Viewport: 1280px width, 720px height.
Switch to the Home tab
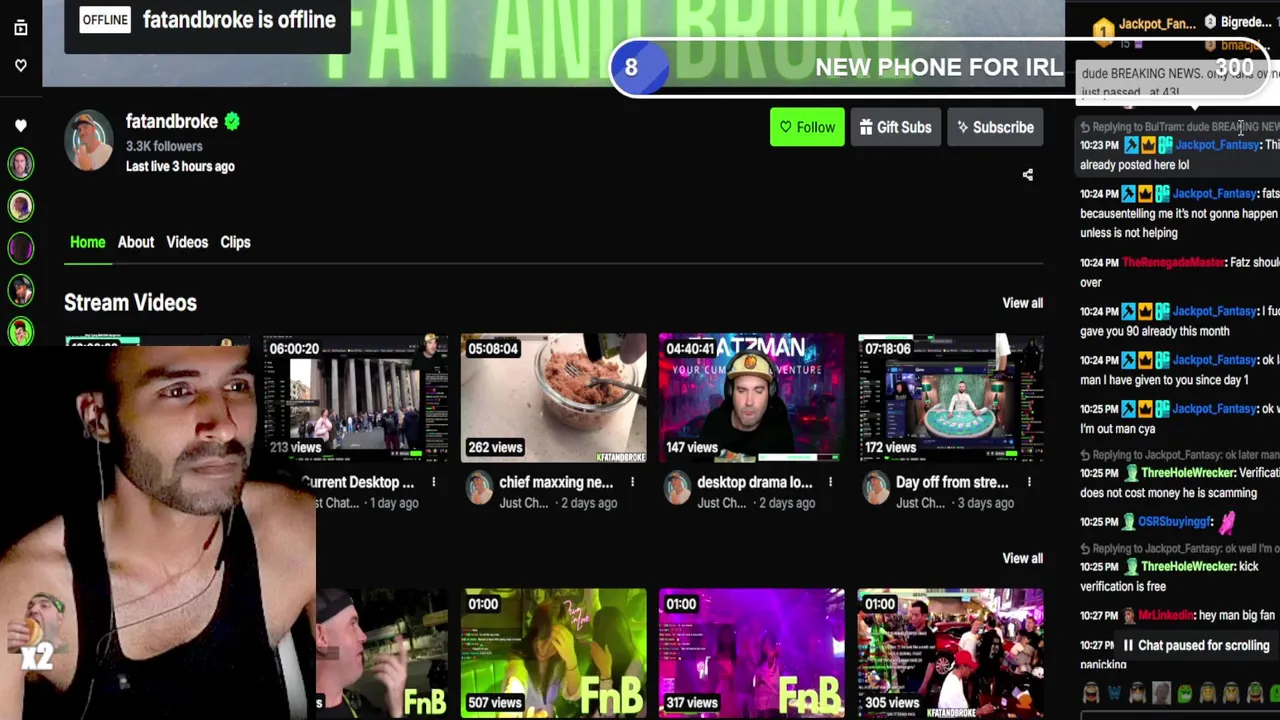coord(87,242)
